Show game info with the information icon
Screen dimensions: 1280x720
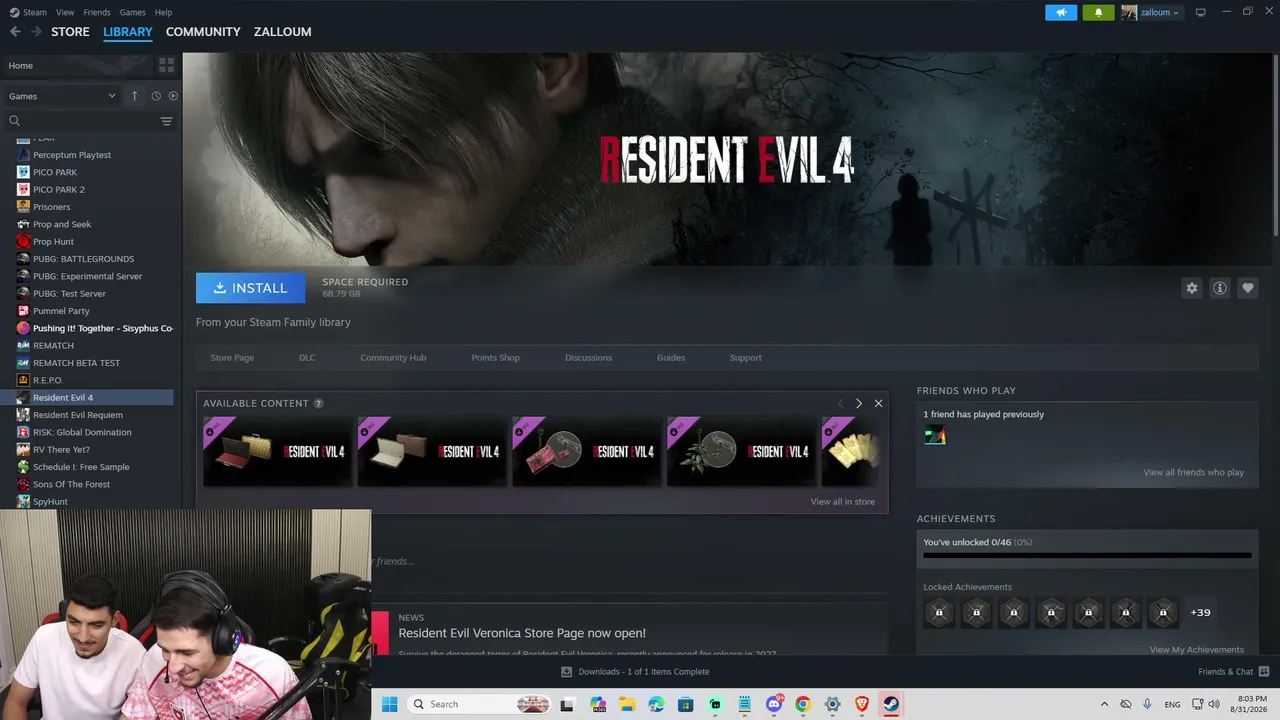[x=1219, y=288]
